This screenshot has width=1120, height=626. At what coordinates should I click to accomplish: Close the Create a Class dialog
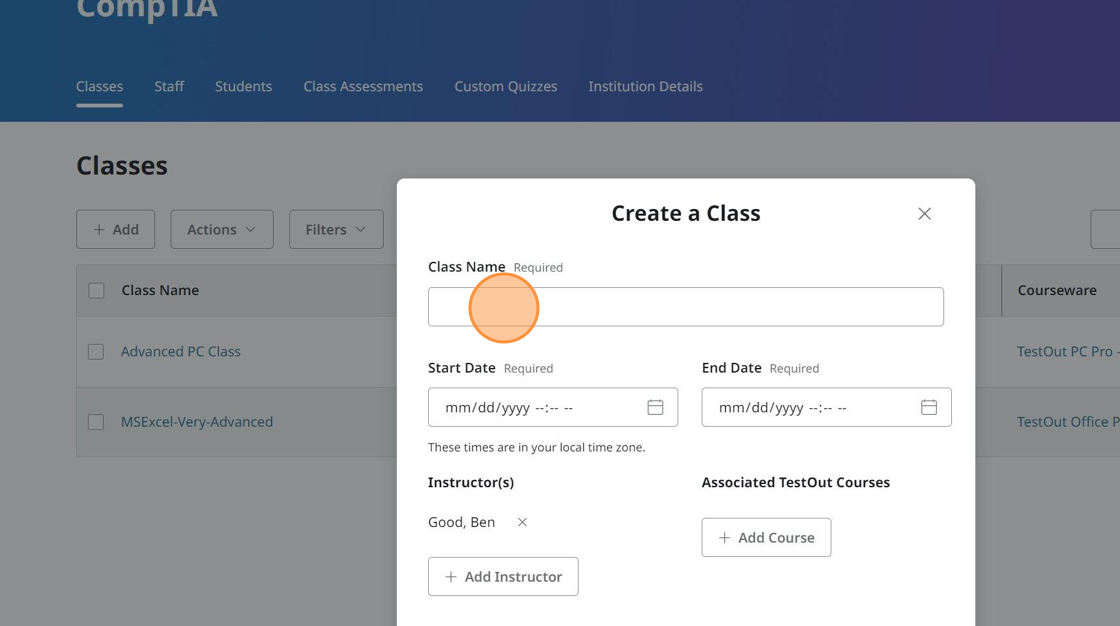click(924, 214)
